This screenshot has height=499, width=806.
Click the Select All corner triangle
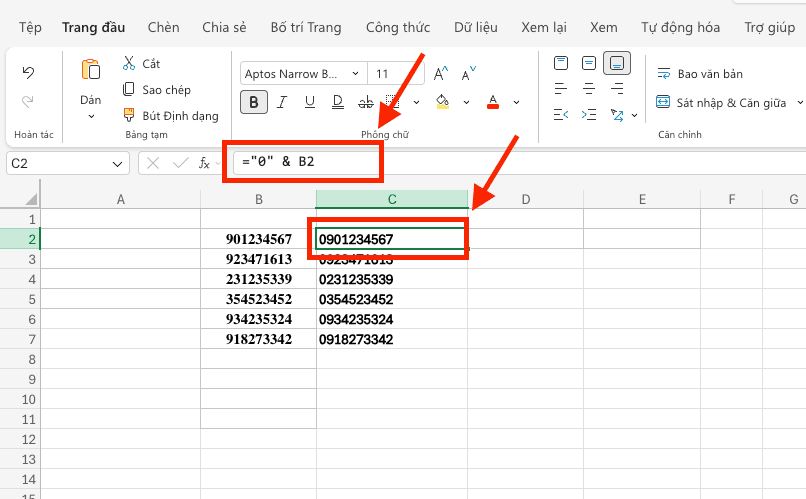click(x=31, y=199)
